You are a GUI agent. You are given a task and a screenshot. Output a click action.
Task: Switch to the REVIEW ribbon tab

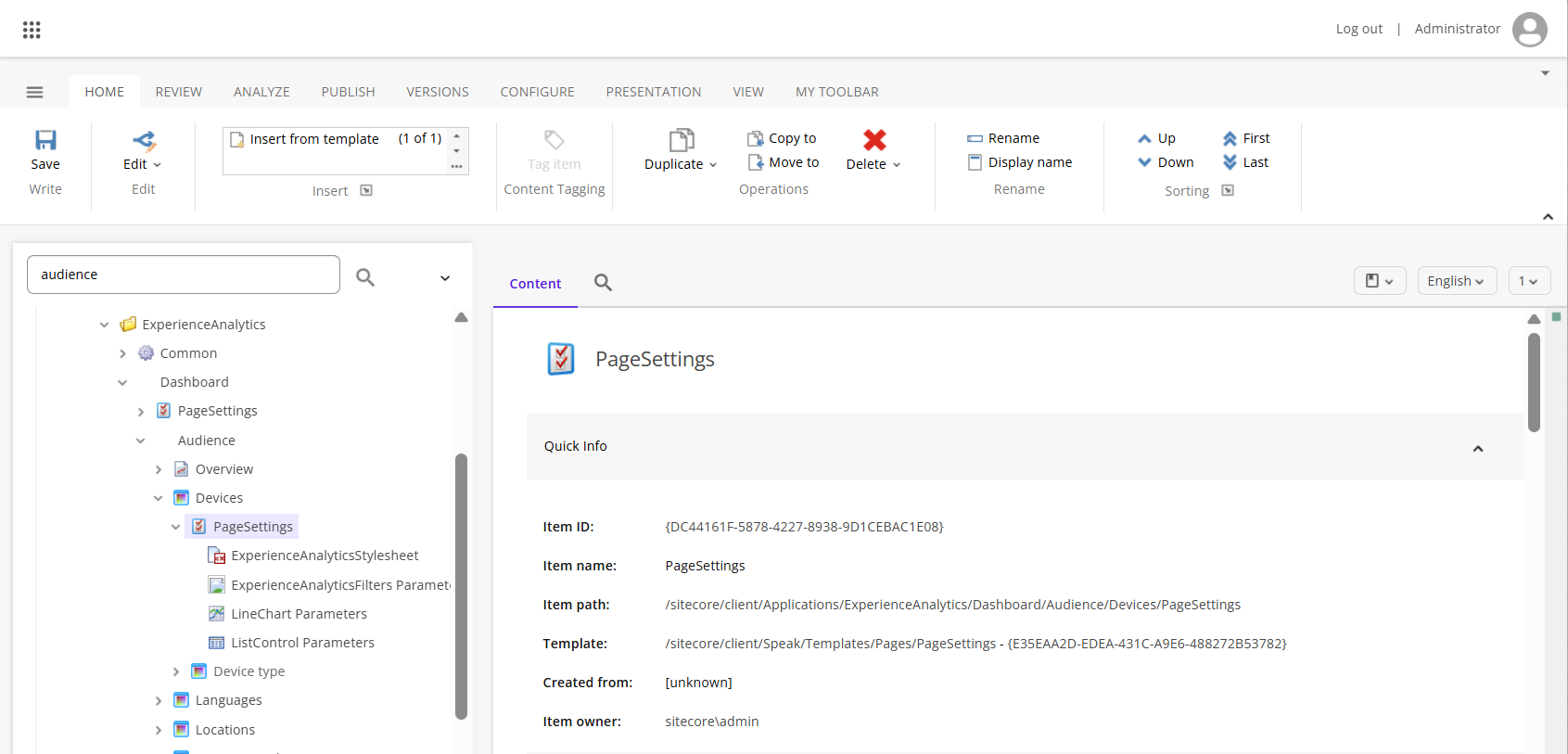pos(179,92)
